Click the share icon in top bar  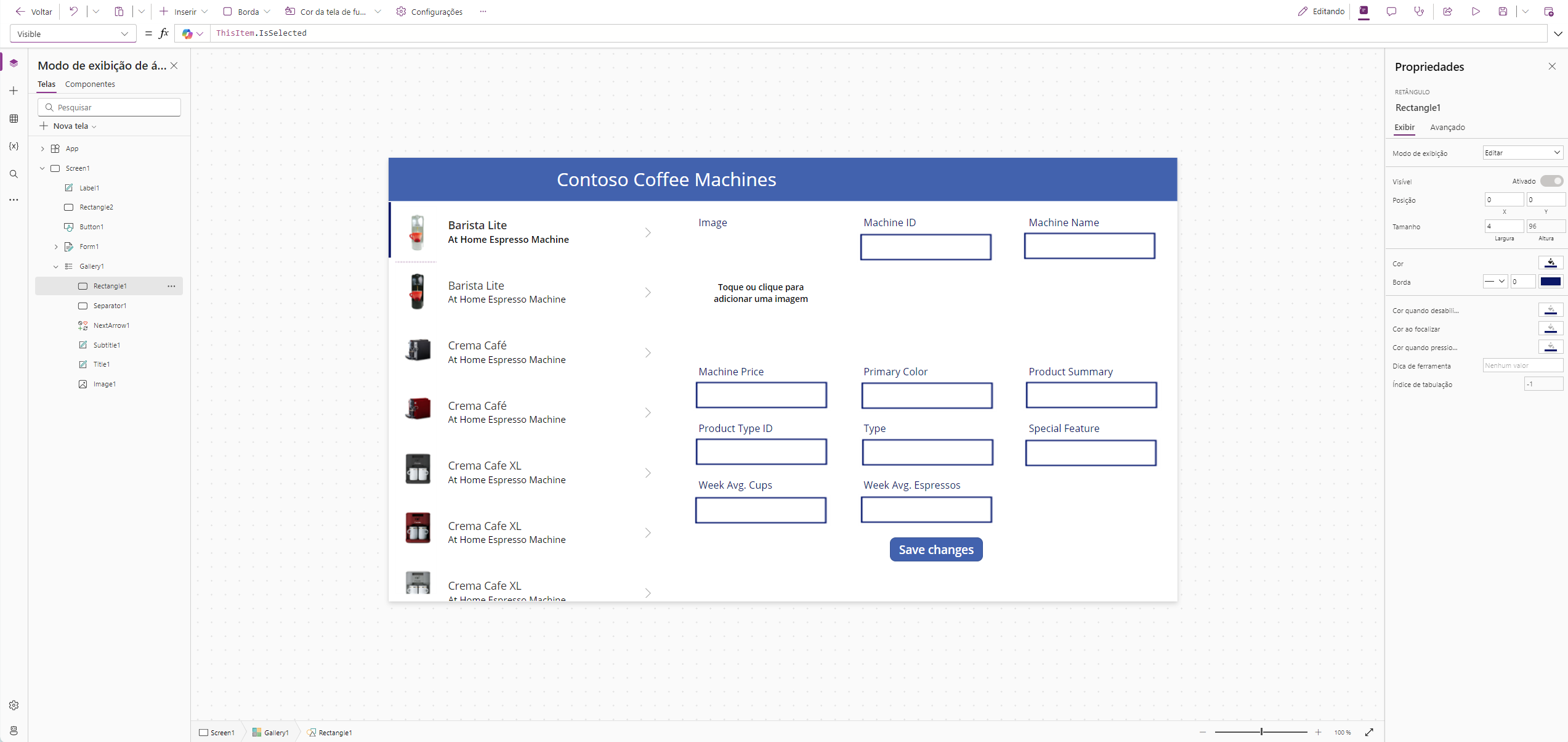pyautogui.click(x=1448, y=12)
